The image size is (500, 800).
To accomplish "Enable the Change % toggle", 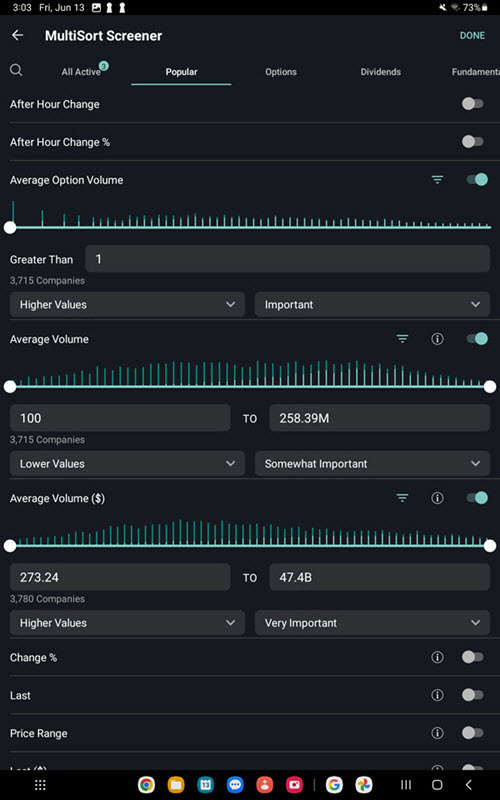I will [472, 657].
